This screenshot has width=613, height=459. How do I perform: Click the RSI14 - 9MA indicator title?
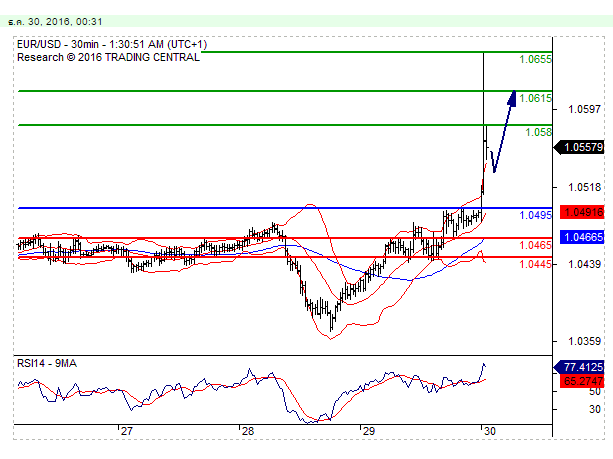[47, 364]
